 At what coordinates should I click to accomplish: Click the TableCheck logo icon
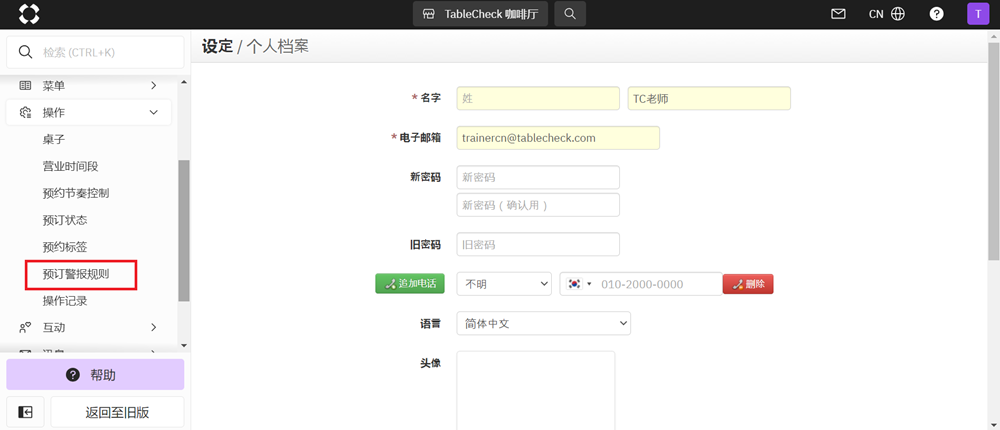click(x=29, y=13)
